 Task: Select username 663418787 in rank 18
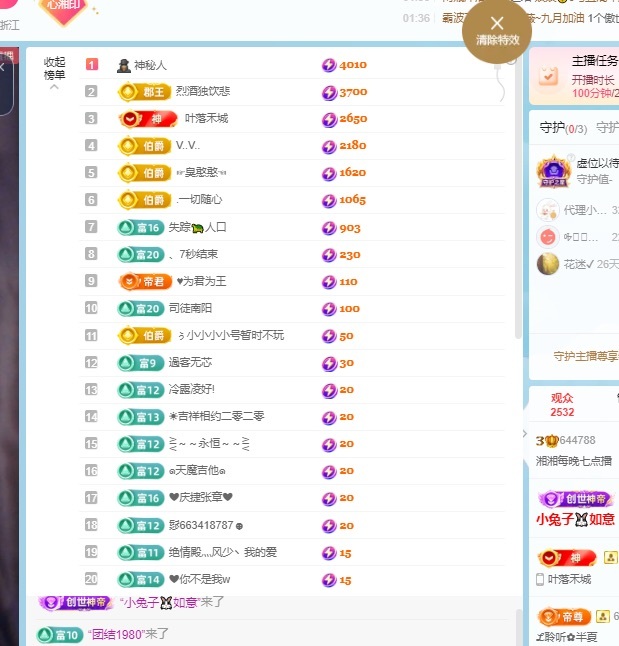pyautogui.click(x=206, y=525)
